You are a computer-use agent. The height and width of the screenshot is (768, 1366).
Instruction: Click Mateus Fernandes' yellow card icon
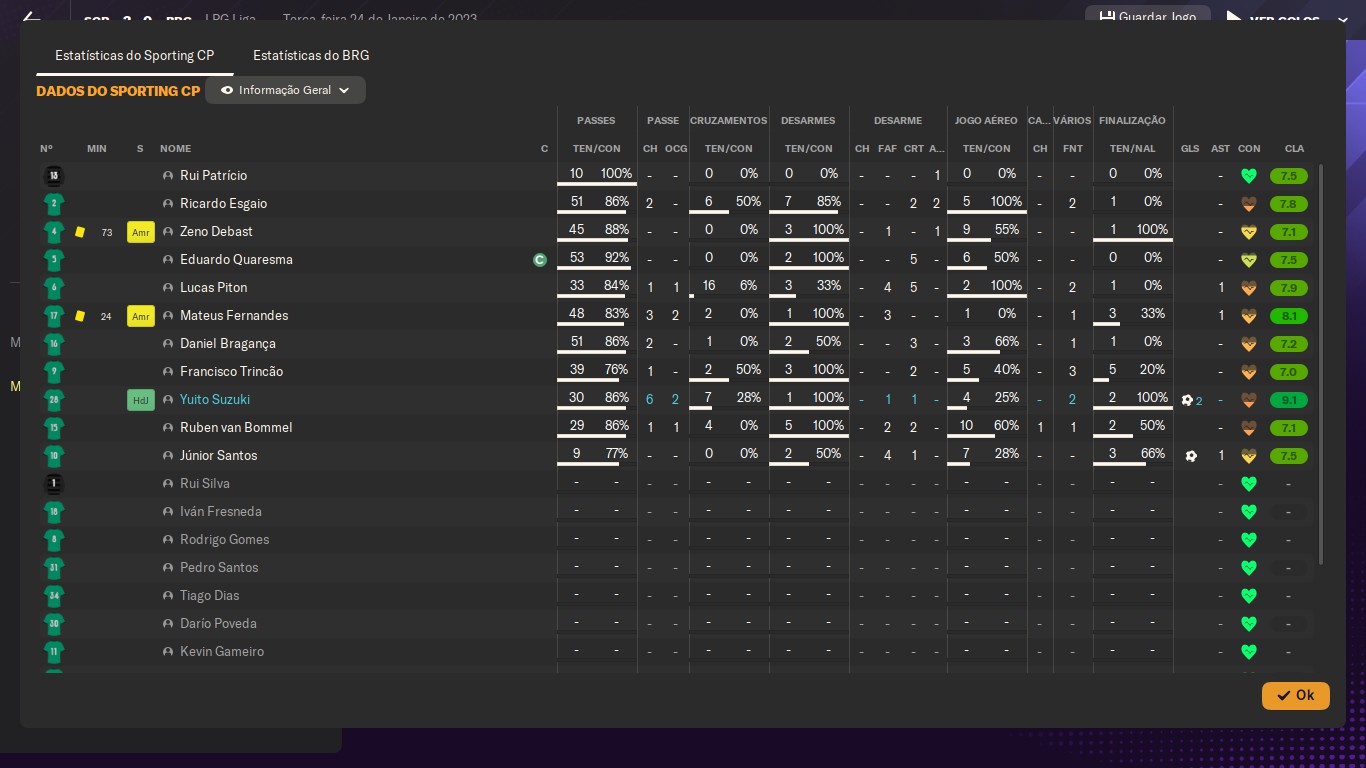(x=80, y=316)
